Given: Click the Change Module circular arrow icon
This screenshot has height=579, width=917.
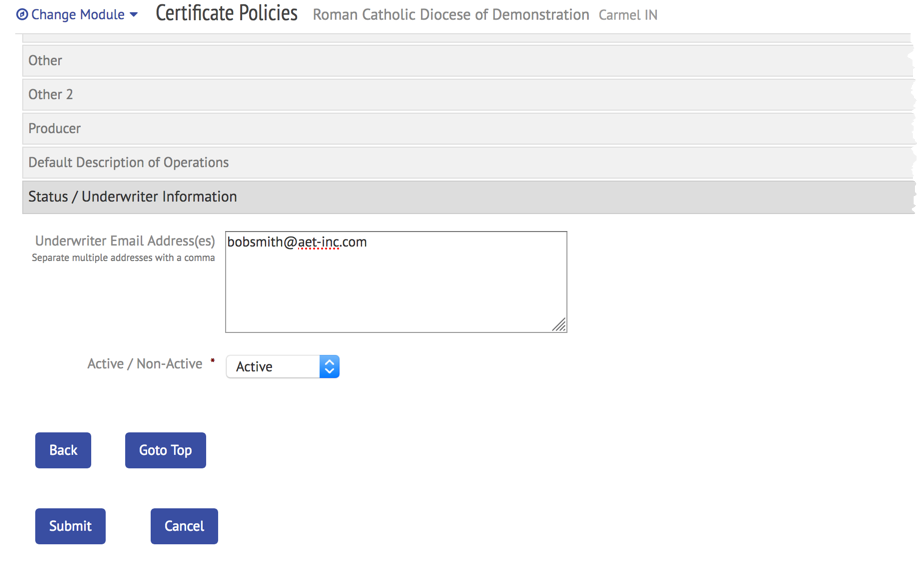Looking at the screenshot, I should tap(22, 15).
